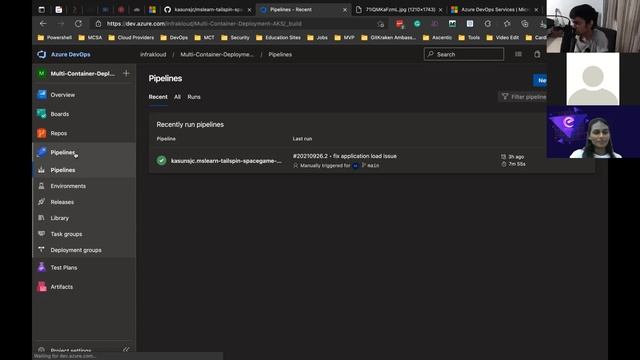Viewport: 640px width, 360px height.
Task: Open the Repos hub icon
Action: 42,133
